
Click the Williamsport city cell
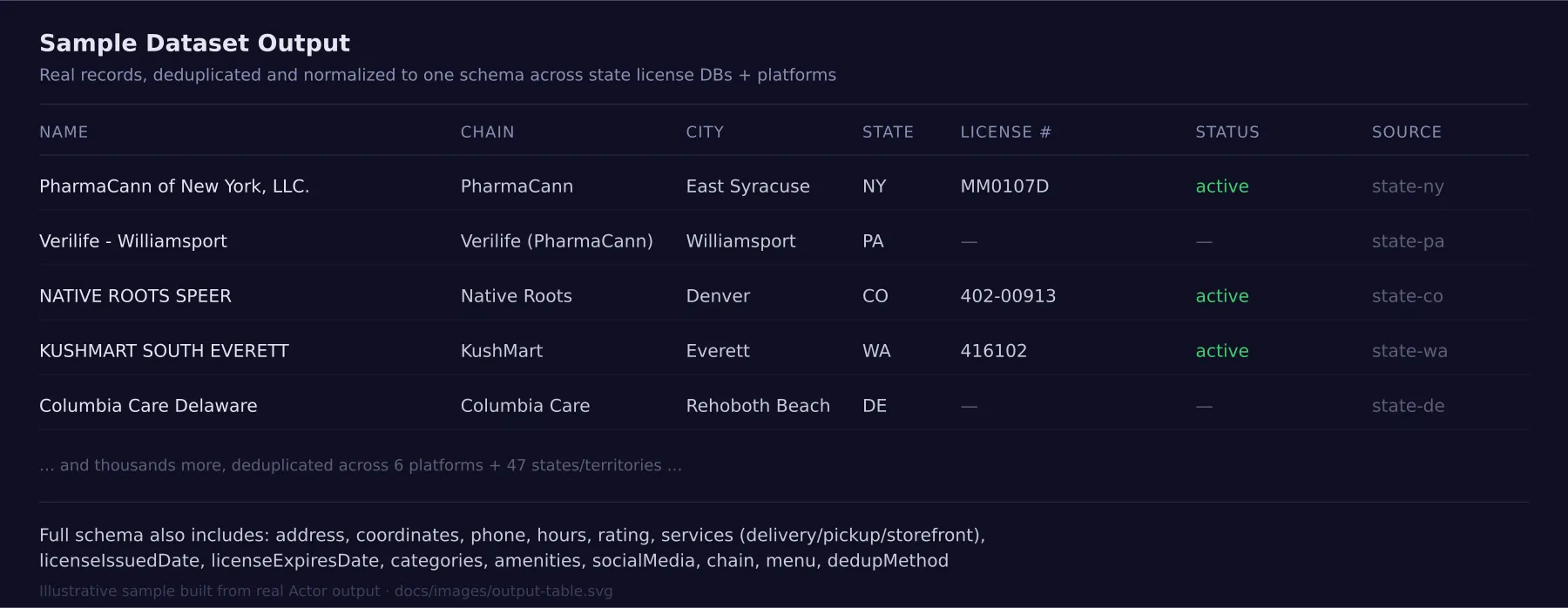(x=741, y=241)
